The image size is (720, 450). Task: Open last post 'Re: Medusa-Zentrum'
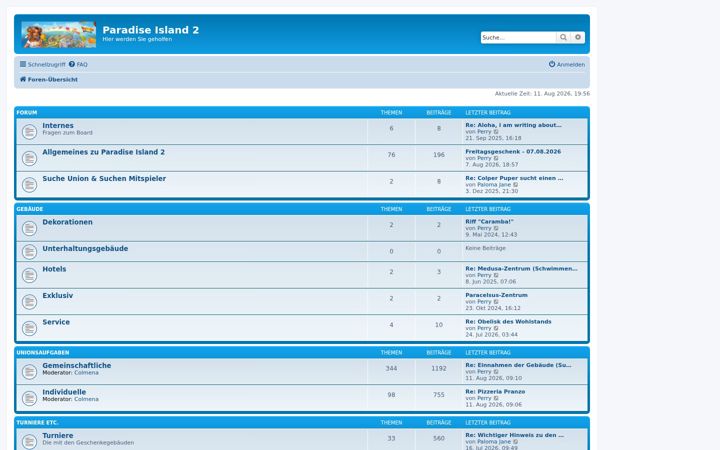pyautogui.click(x=521, y=269)
